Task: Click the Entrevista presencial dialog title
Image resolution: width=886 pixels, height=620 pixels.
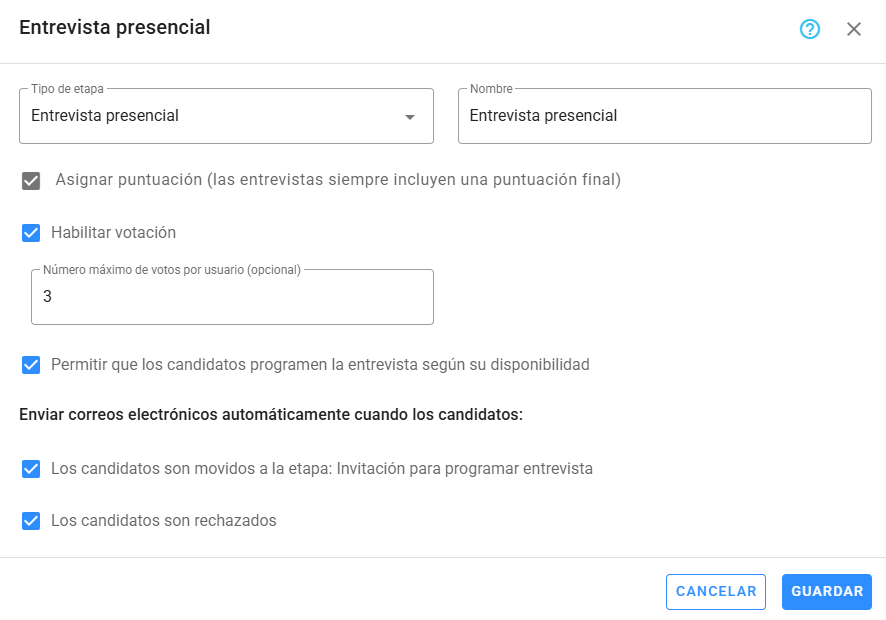Action: [113, 28]
